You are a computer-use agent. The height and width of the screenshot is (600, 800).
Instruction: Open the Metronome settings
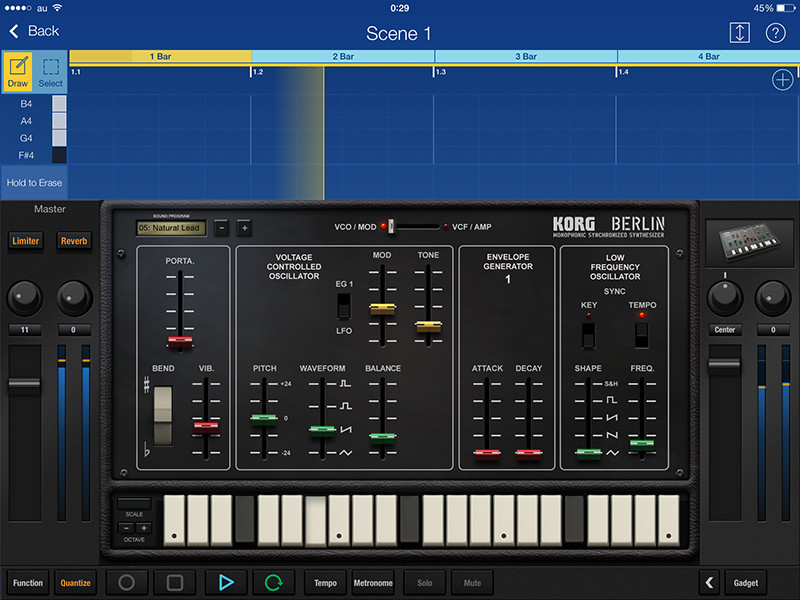[373, 583]
